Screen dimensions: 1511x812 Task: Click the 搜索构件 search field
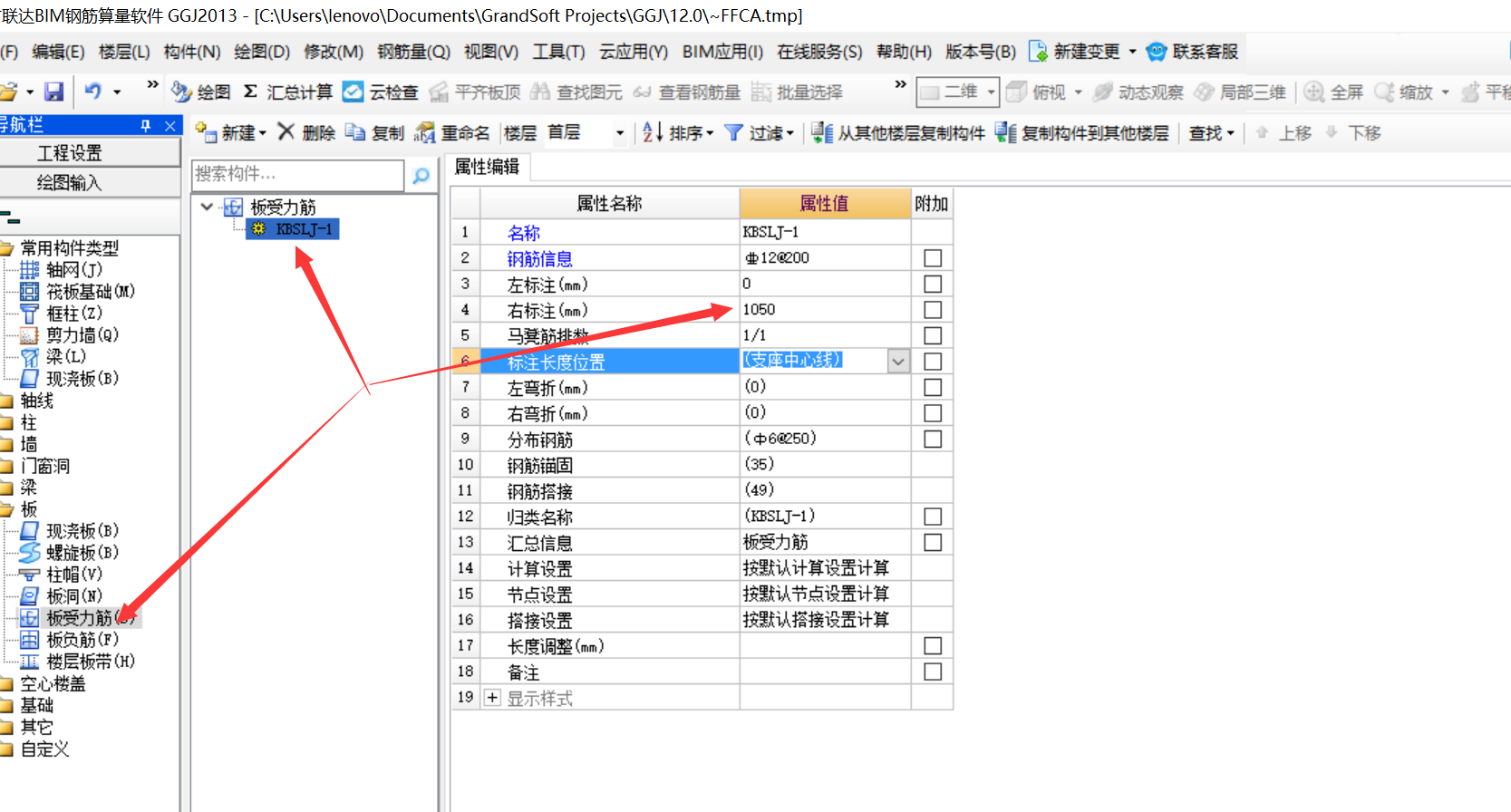pos(297,175)
